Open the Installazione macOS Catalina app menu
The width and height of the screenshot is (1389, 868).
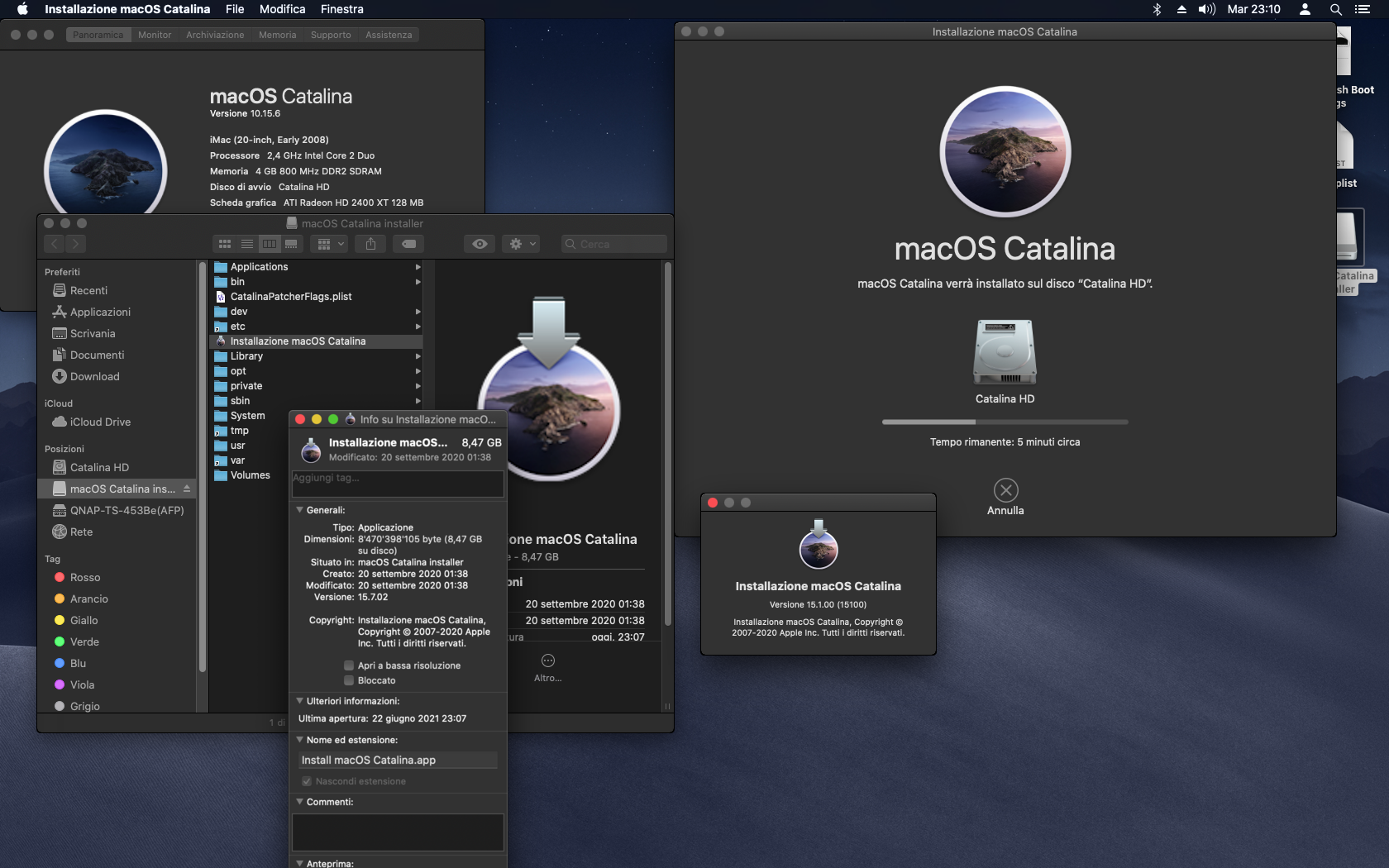127,9
